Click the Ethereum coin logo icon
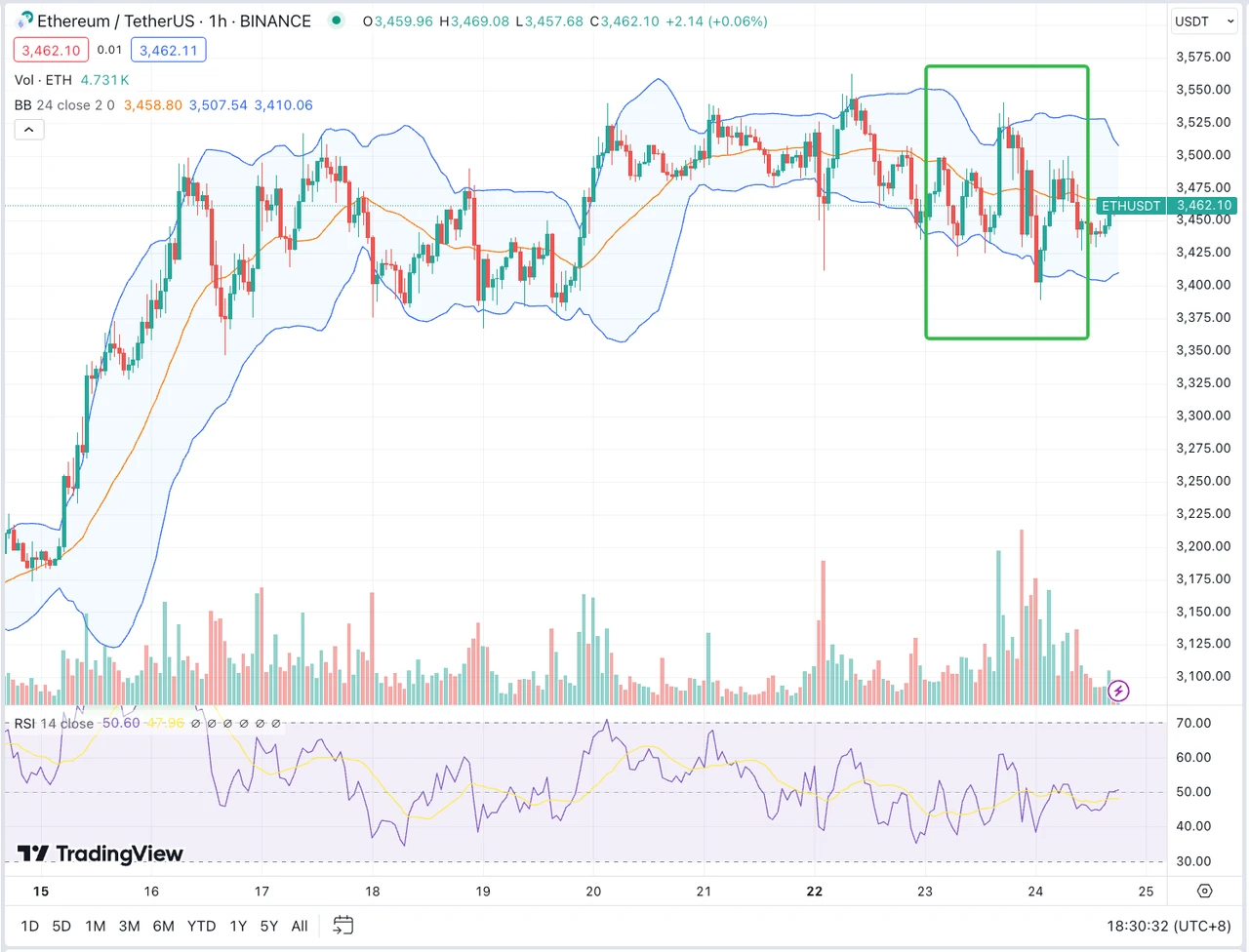The image size is (1249, 952). point(24,20)
